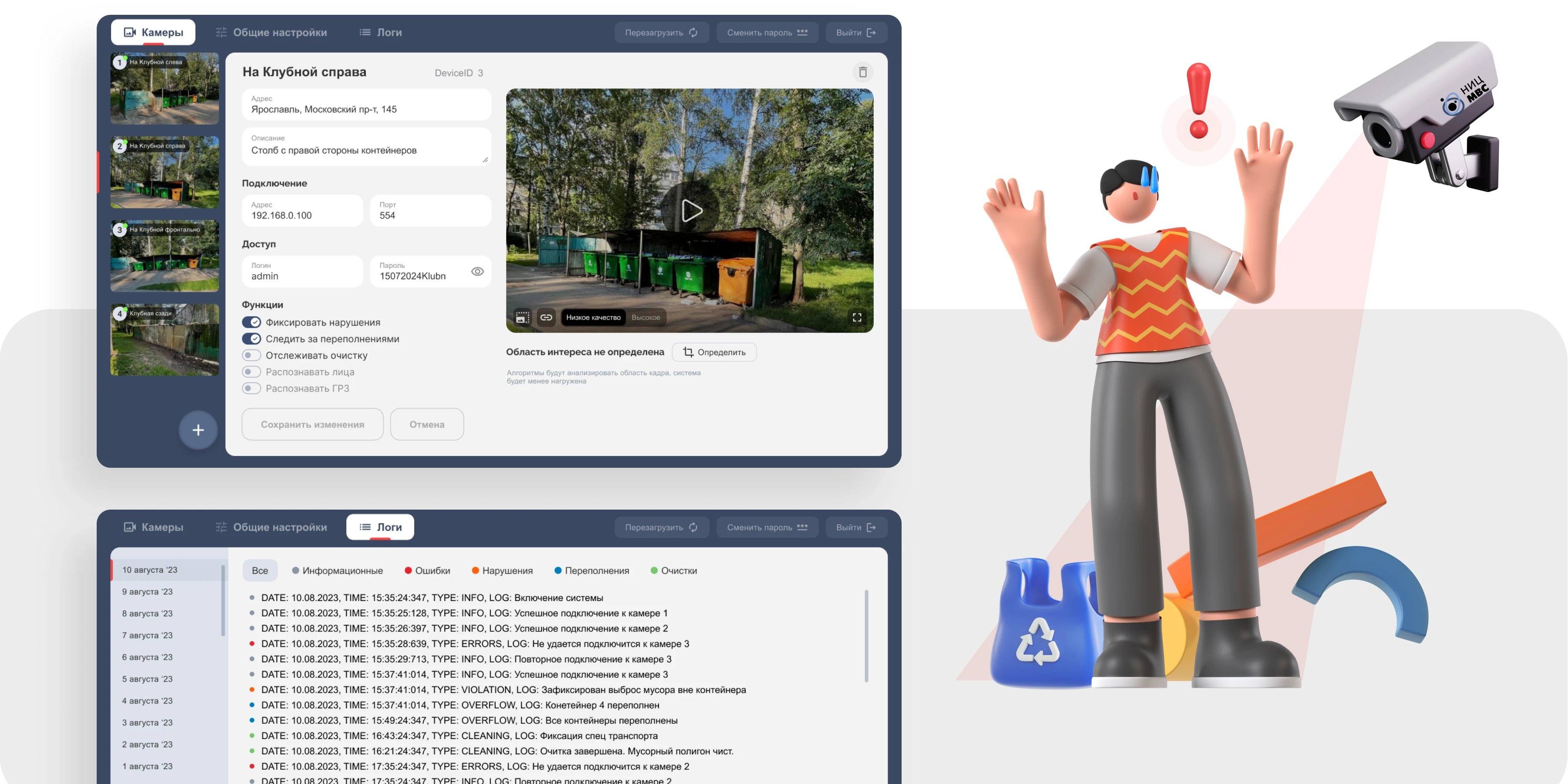The image size is (1568, 784).
Task: Switch to Камеры tab in the logs window
Action: click(x=153, y=527)
